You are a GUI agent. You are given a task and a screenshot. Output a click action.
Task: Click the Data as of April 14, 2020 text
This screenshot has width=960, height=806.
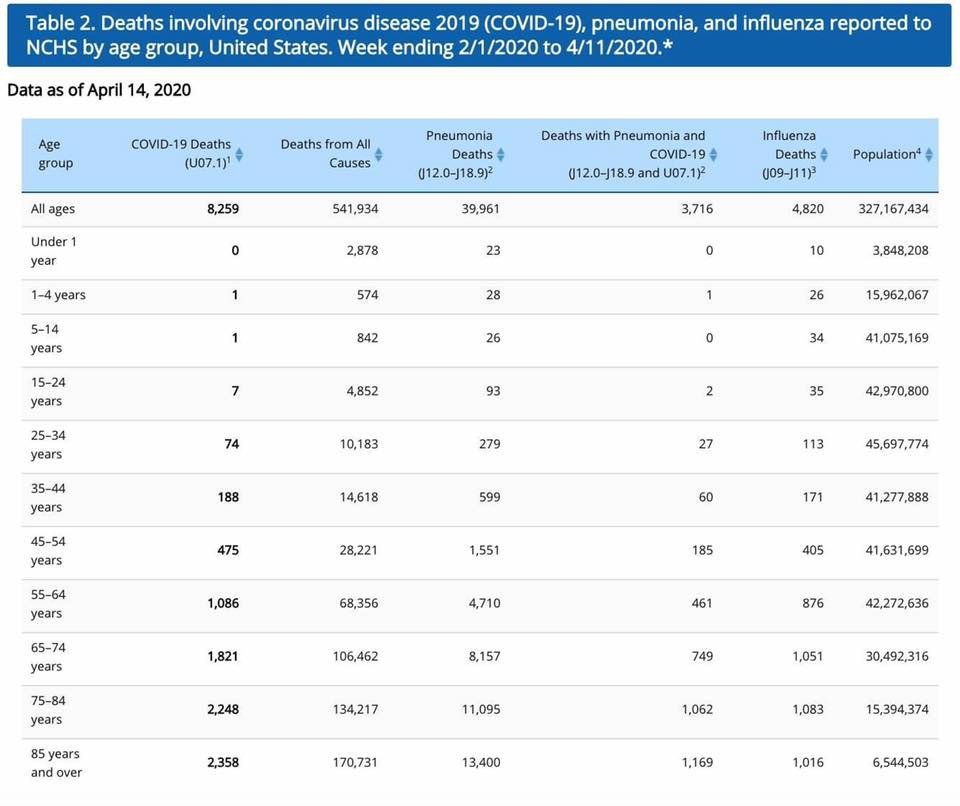click(x=99, y=90)
